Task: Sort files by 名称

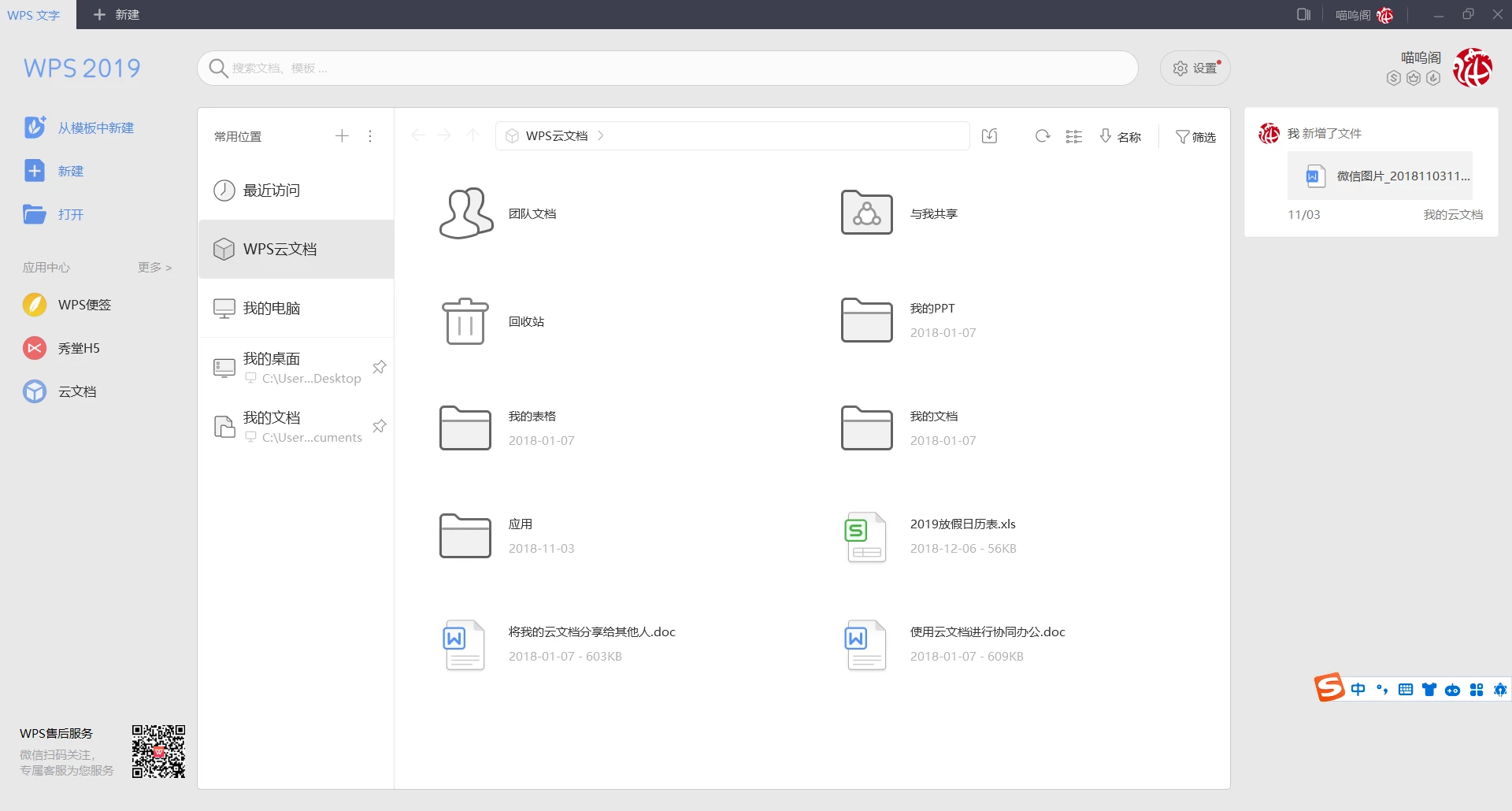Action: [x=1120, y=137]
